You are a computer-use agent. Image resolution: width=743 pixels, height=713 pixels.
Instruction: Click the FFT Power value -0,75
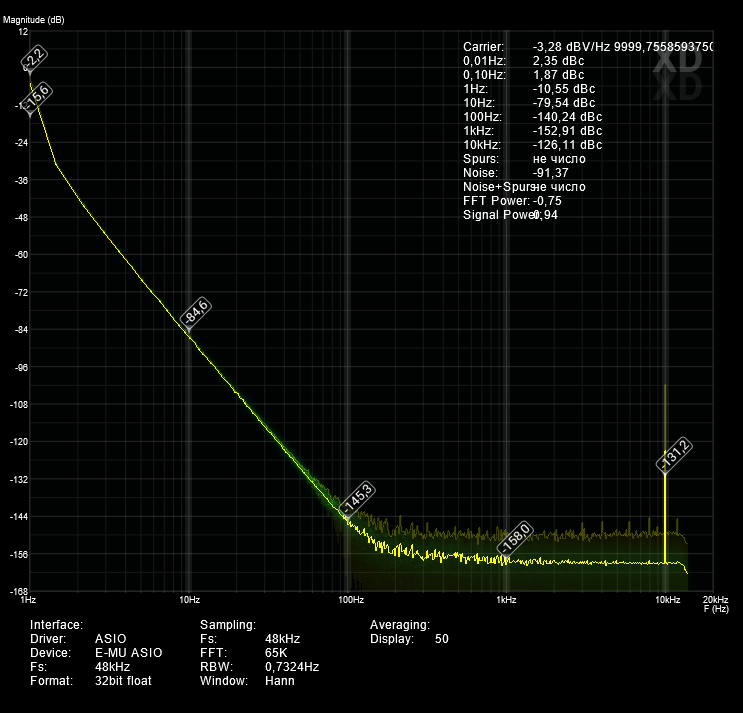coord(547,200)
